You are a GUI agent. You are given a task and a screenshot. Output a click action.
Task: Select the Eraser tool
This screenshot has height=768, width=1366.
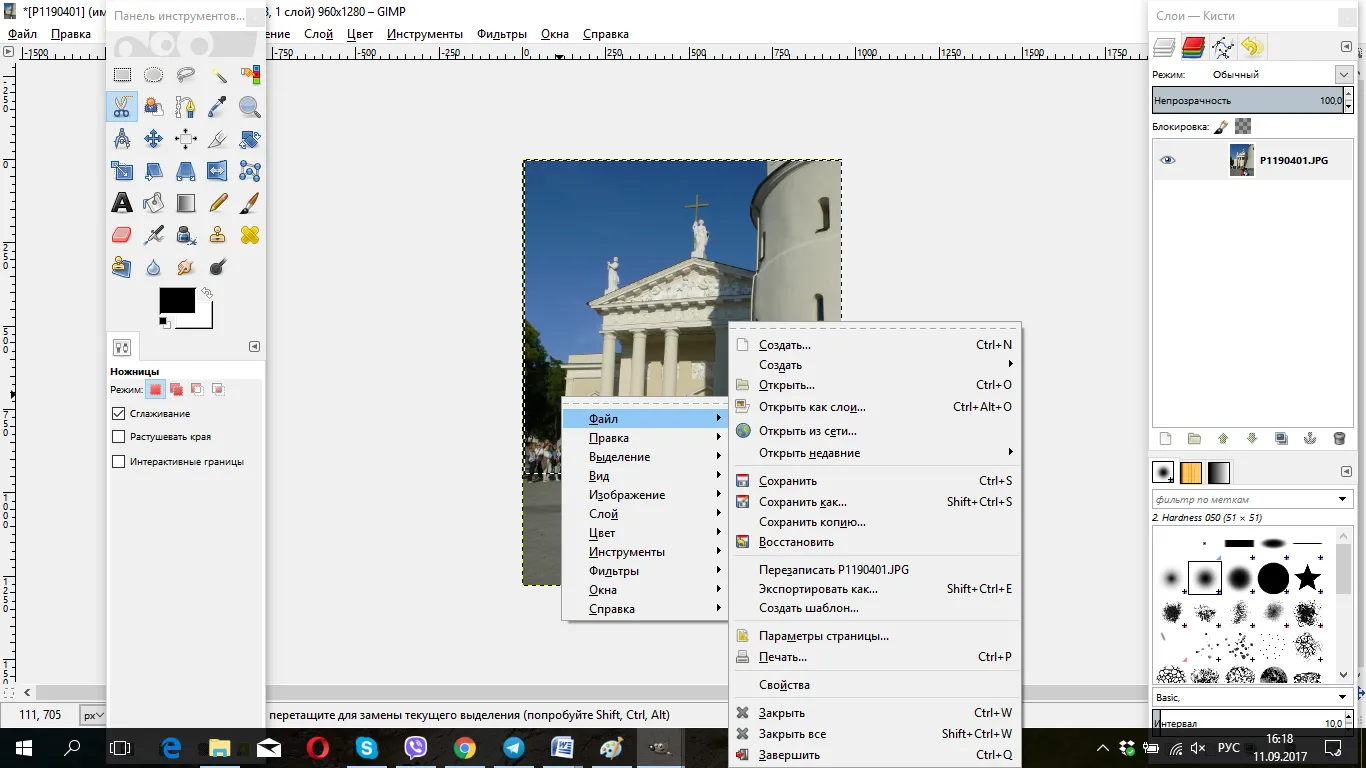122,235
